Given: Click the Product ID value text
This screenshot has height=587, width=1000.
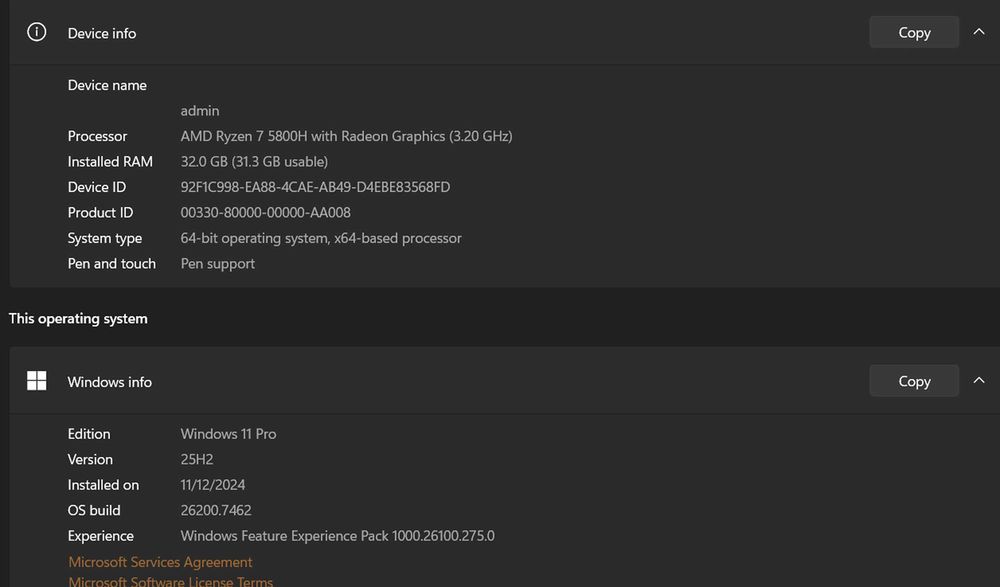Looking at the screenshot, I should [x=265, y=212].
